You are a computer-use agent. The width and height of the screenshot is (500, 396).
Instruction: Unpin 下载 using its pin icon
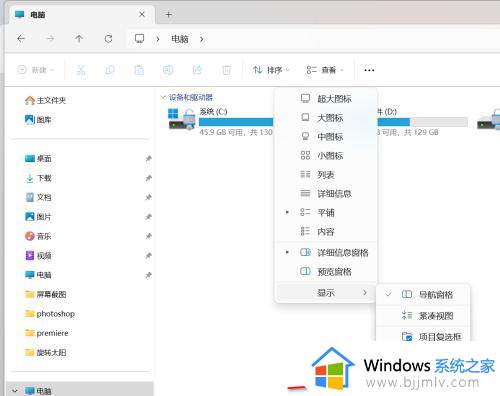pyautogui.click(x=149, y=178)
